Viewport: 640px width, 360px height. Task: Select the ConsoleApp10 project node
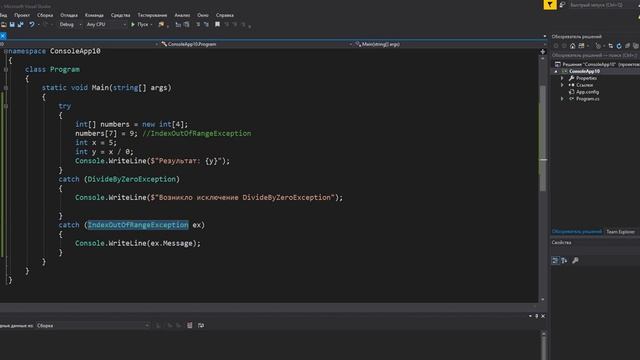pyautogui.click(x=584, y=71)
